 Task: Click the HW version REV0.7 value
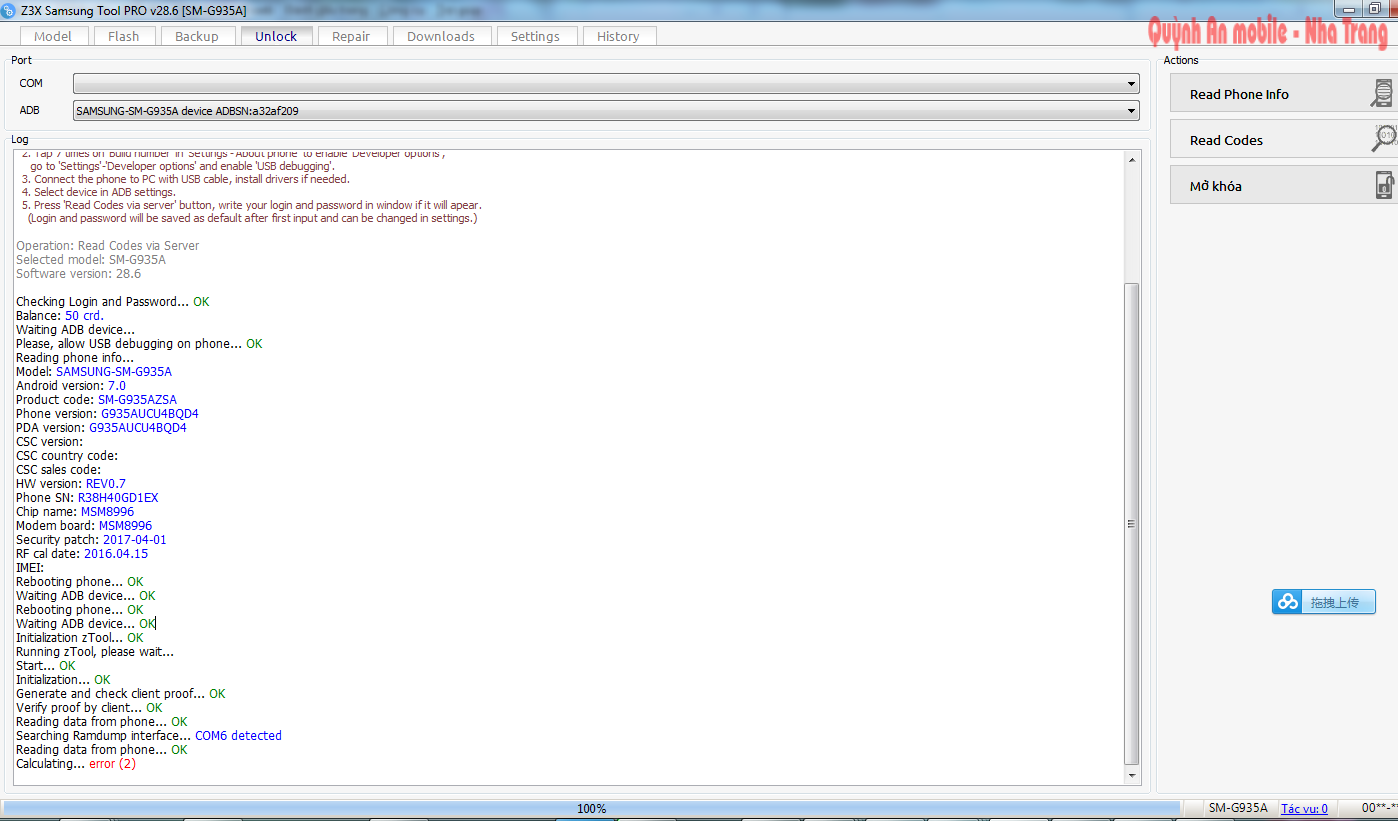coord(106,484)
